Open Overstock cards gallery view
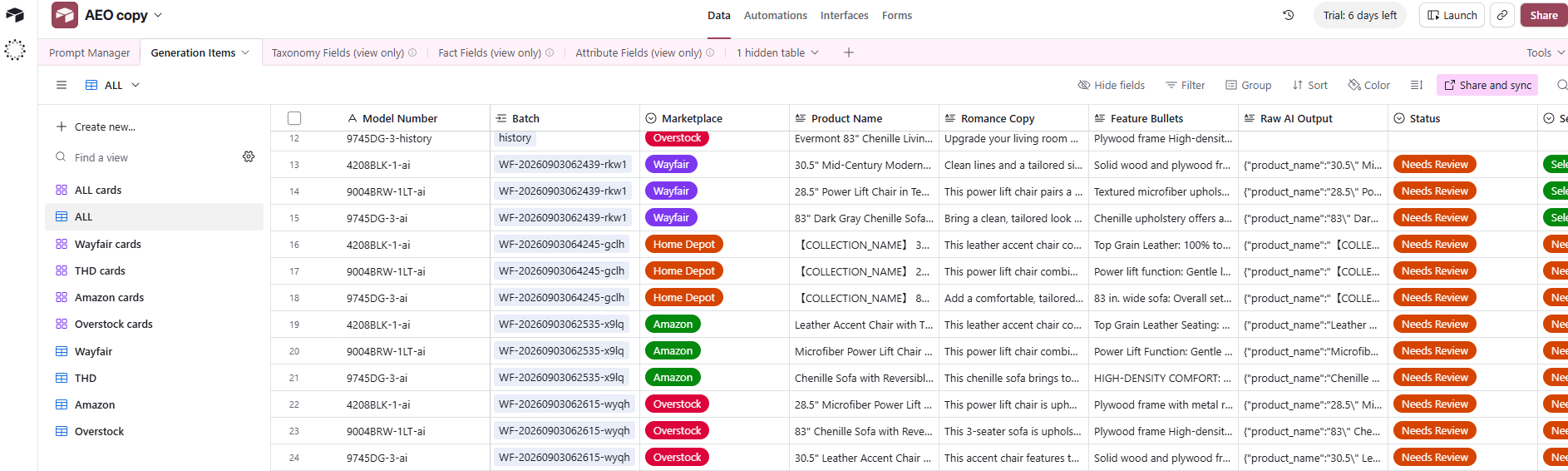This screenshot has height=471, width=1568. tap(154, 324)
